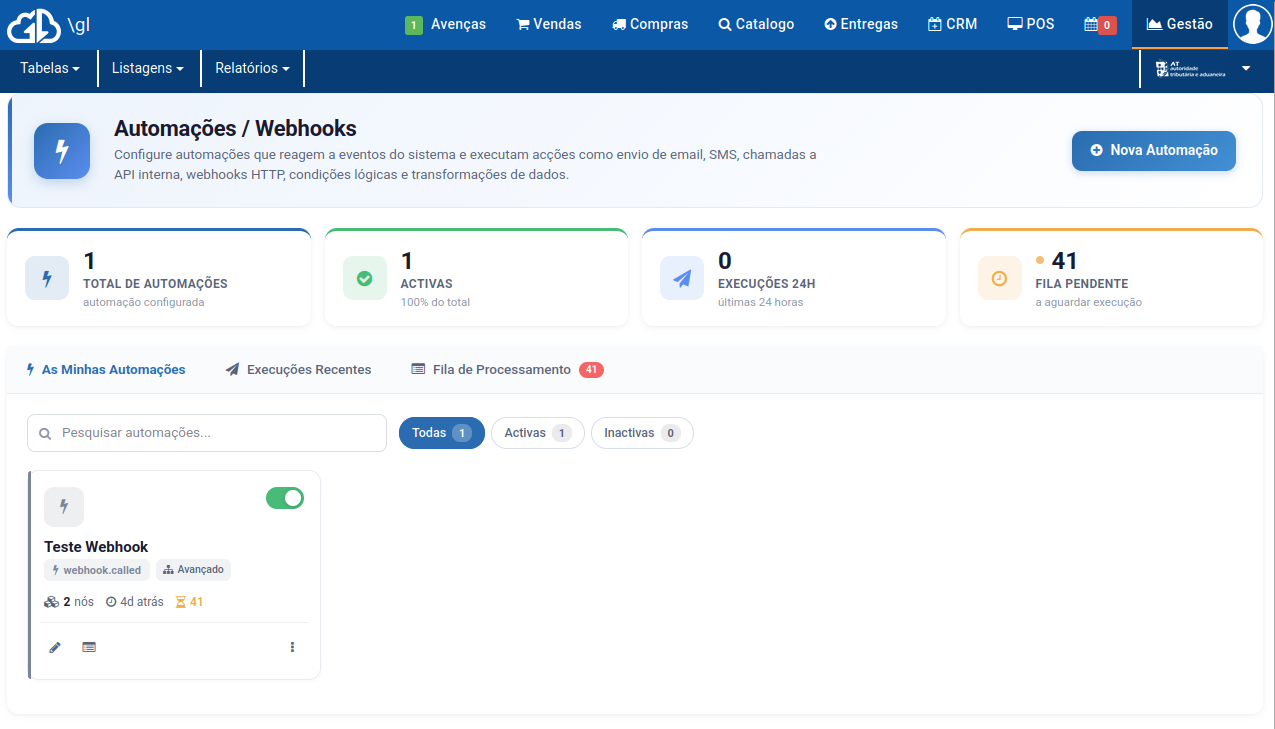
Task: Click the Avançado tag
Action: point(193,570)
